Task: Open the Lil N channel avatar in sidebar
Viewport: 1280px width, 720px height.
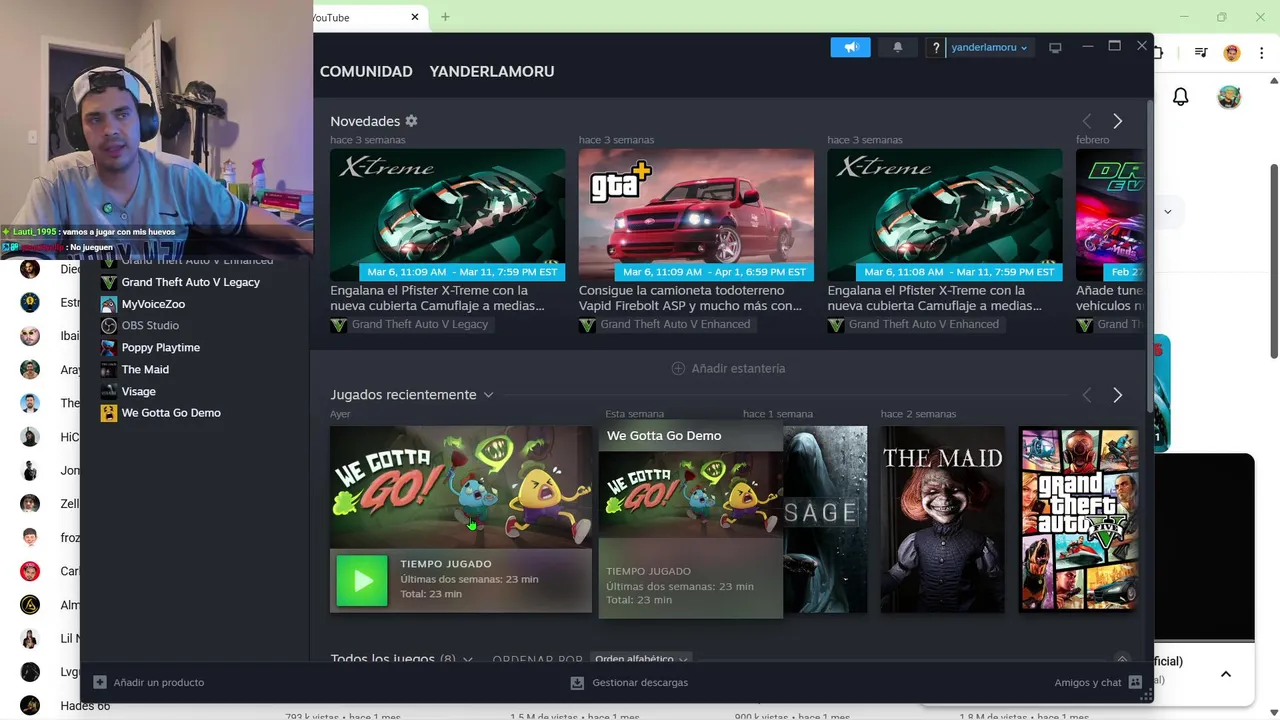Action: point(30,639)
